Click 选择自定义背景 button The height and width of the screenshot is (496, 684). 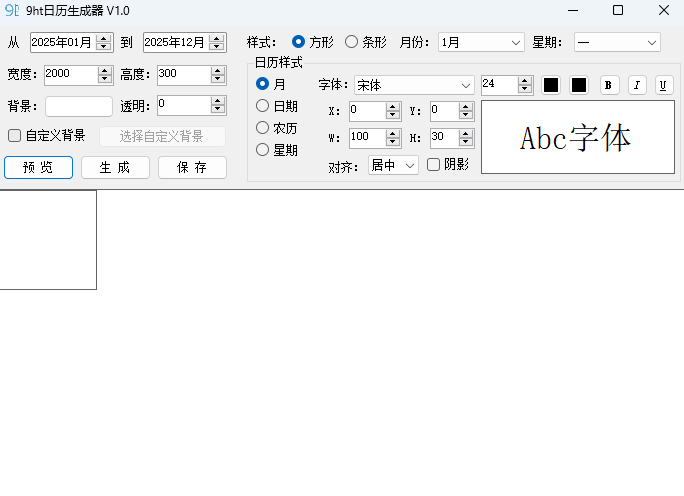click(x=162, y=137)
